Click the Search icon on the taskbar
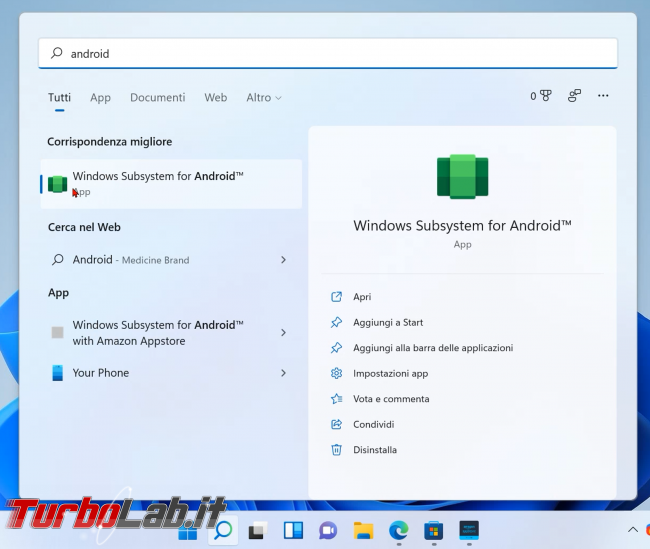650x549 pixels. pos(223,530)
